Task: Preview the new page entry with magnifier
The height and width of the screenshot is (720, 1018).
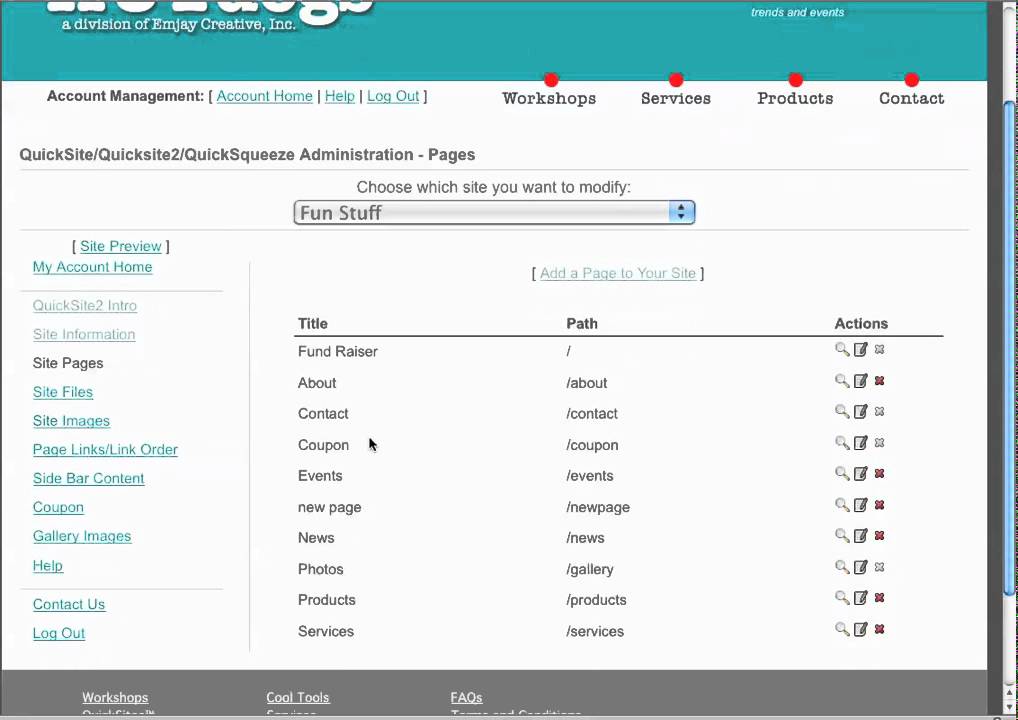Action: click(842, 505)
